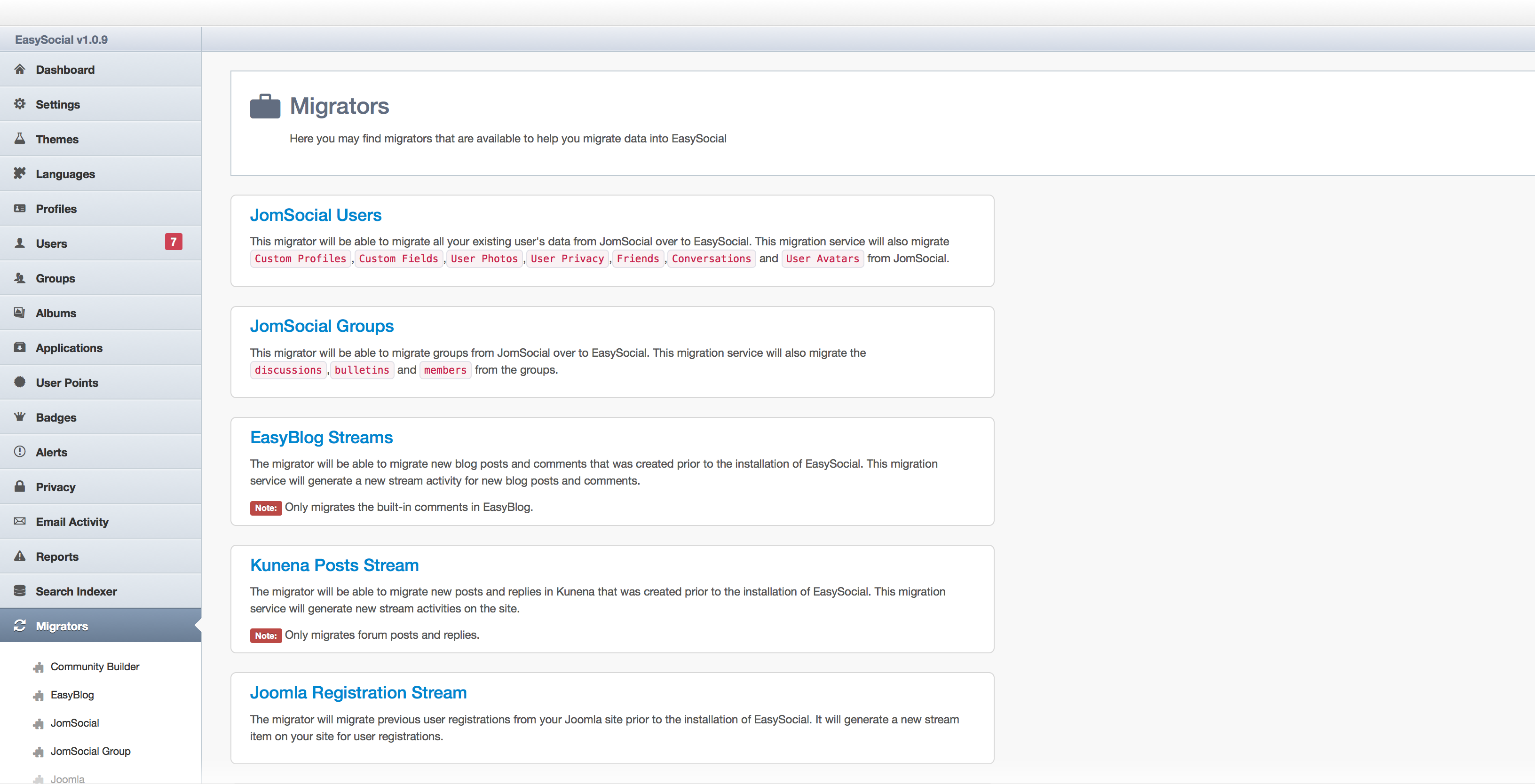
Task: Click the User Photos code tag
Action: [x=484, y=259]
